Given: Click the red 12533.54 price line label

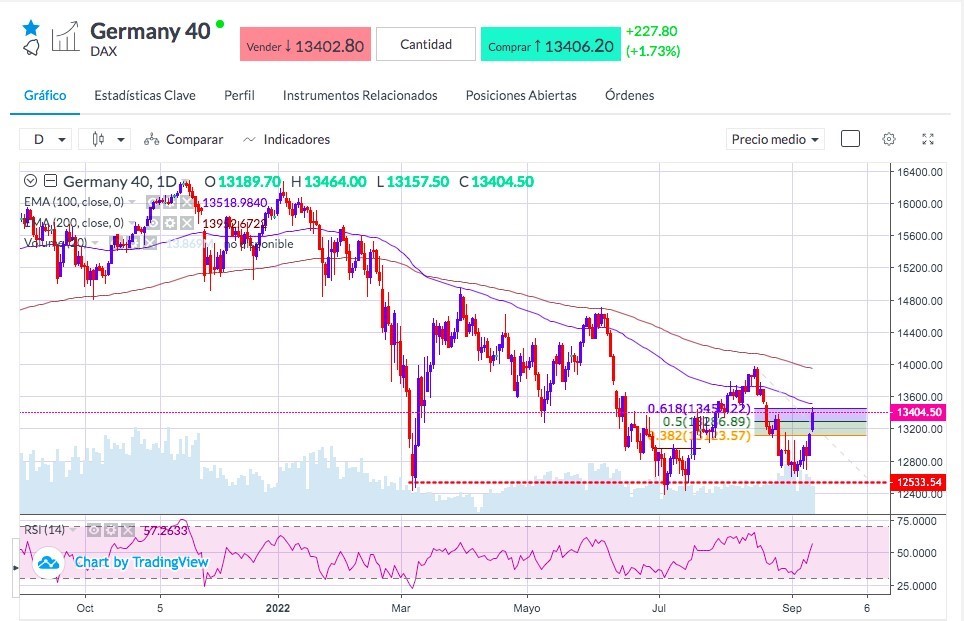Looking at the screenshot, I should tap(919, 482).
